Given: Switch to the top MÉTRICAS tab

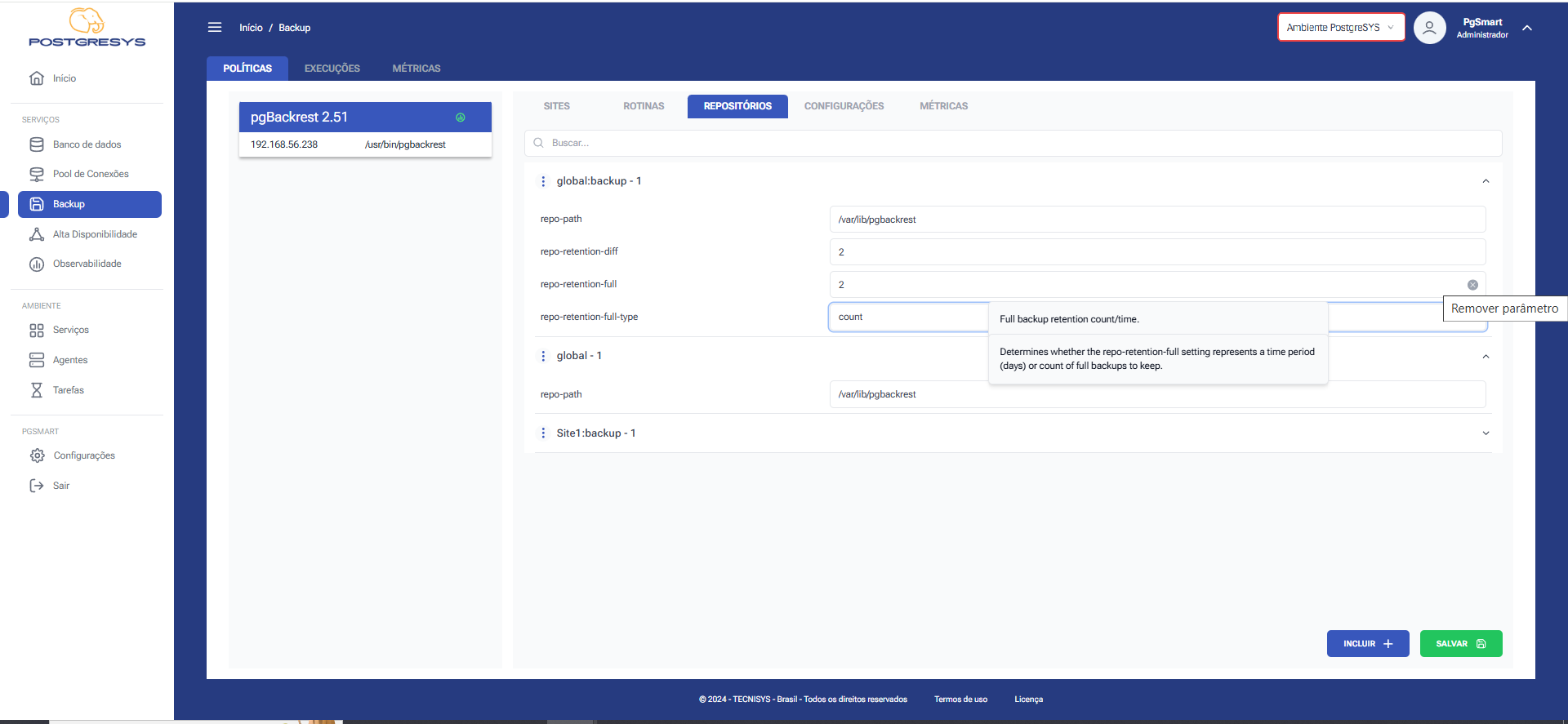Looking at the screenshot, I should coord(416,69).
